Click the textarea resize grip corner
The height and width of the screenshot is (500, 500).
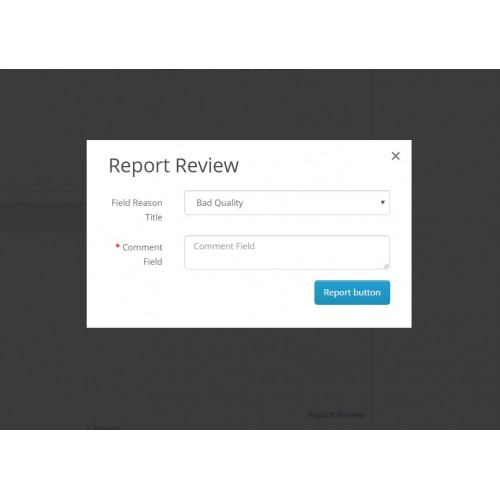tap(386, 266)
